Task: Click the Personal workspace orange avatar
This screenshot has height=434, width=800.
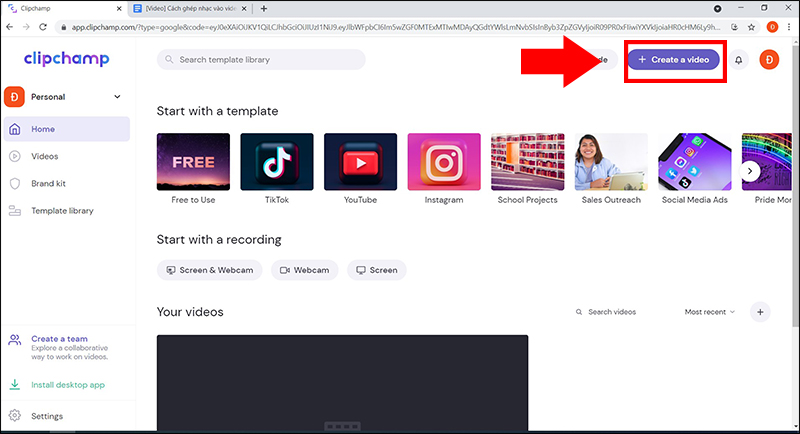Action: tap(14, 97)
